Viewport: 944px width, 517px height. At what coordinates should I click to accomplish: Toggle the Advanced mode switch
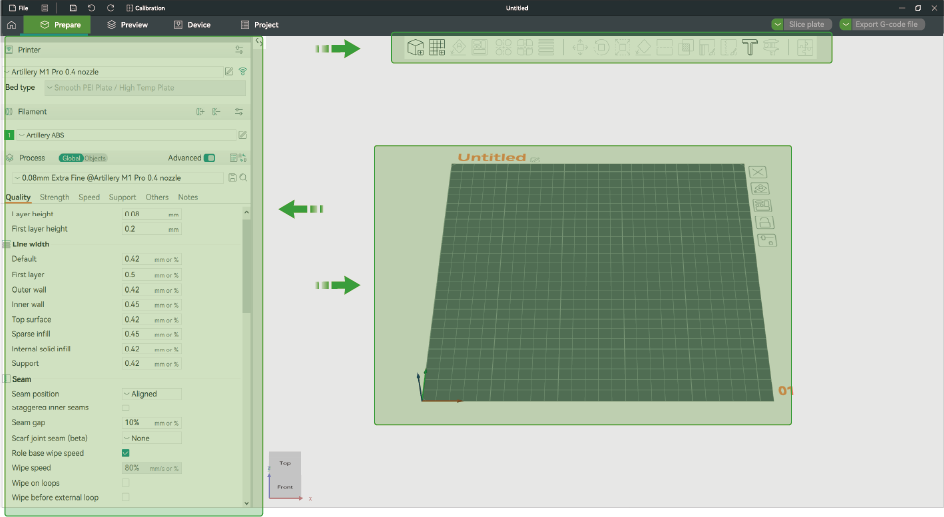click(209, 158)
